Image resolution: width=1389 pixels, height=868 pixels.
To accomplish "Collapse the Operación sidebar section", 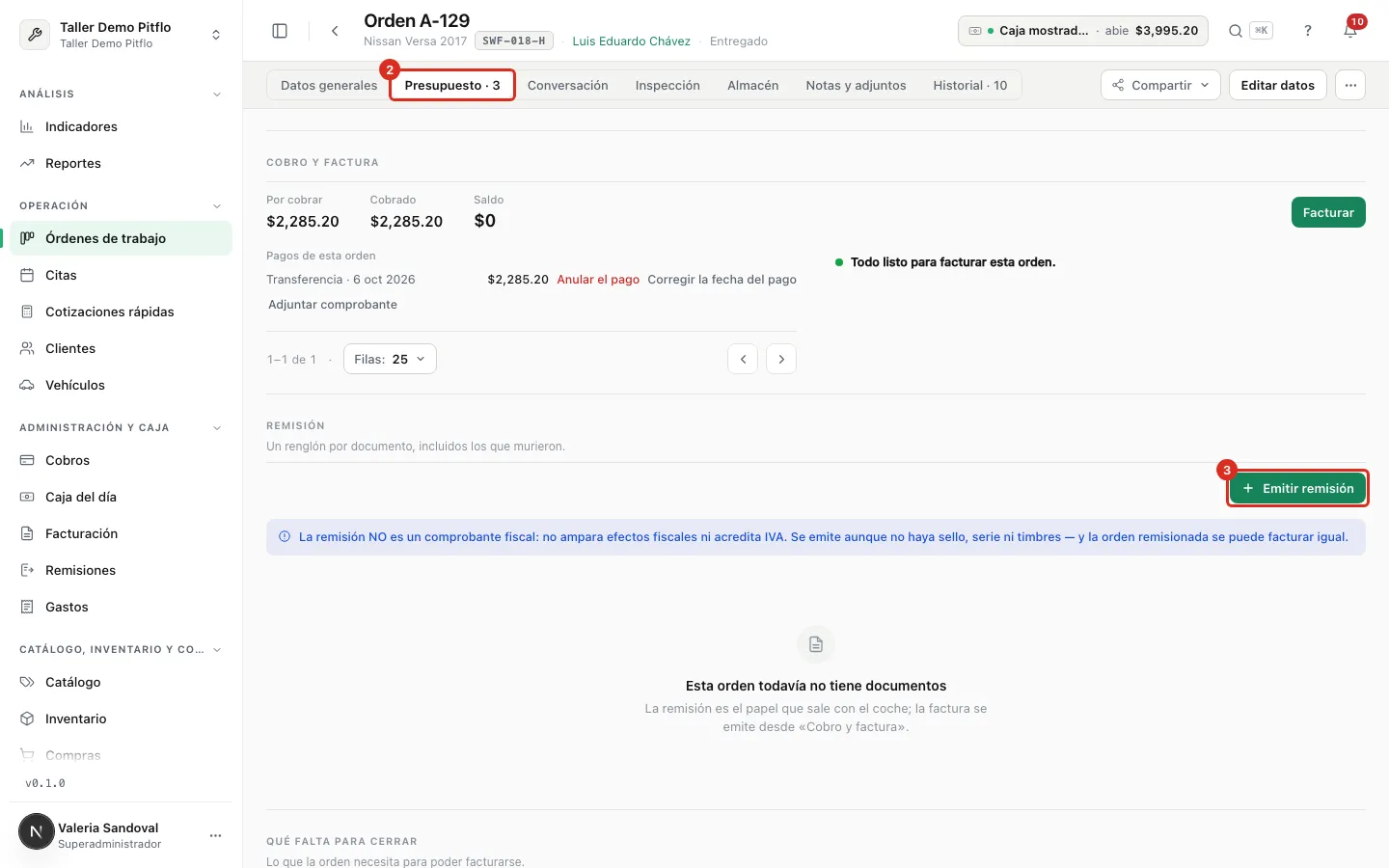I will coord(217,206).
